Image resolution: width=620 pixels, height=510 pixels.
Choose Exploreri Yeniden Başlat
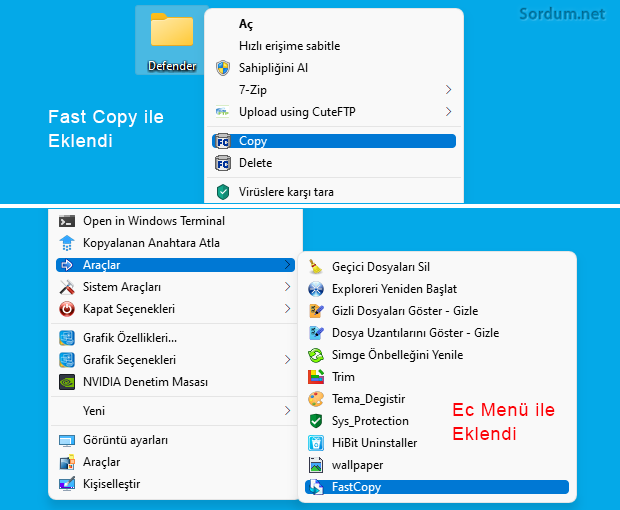click(437, 289)
